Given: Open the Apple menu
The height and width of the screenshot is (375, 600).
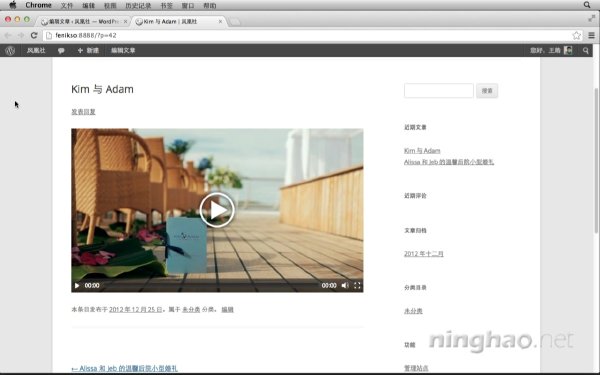Looking at the screenshot, I should [13, 5].
